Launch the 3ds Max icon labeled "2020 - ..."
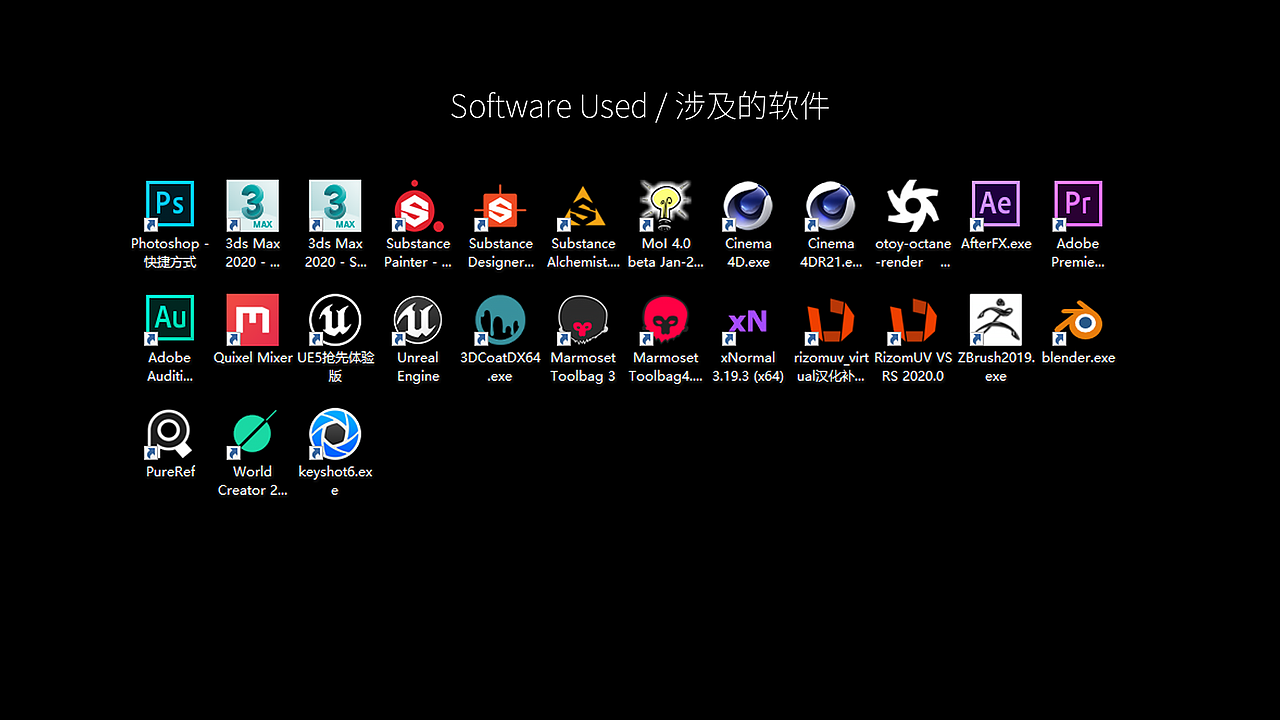This screenshot has height=720, width=1280. point(253,205)
